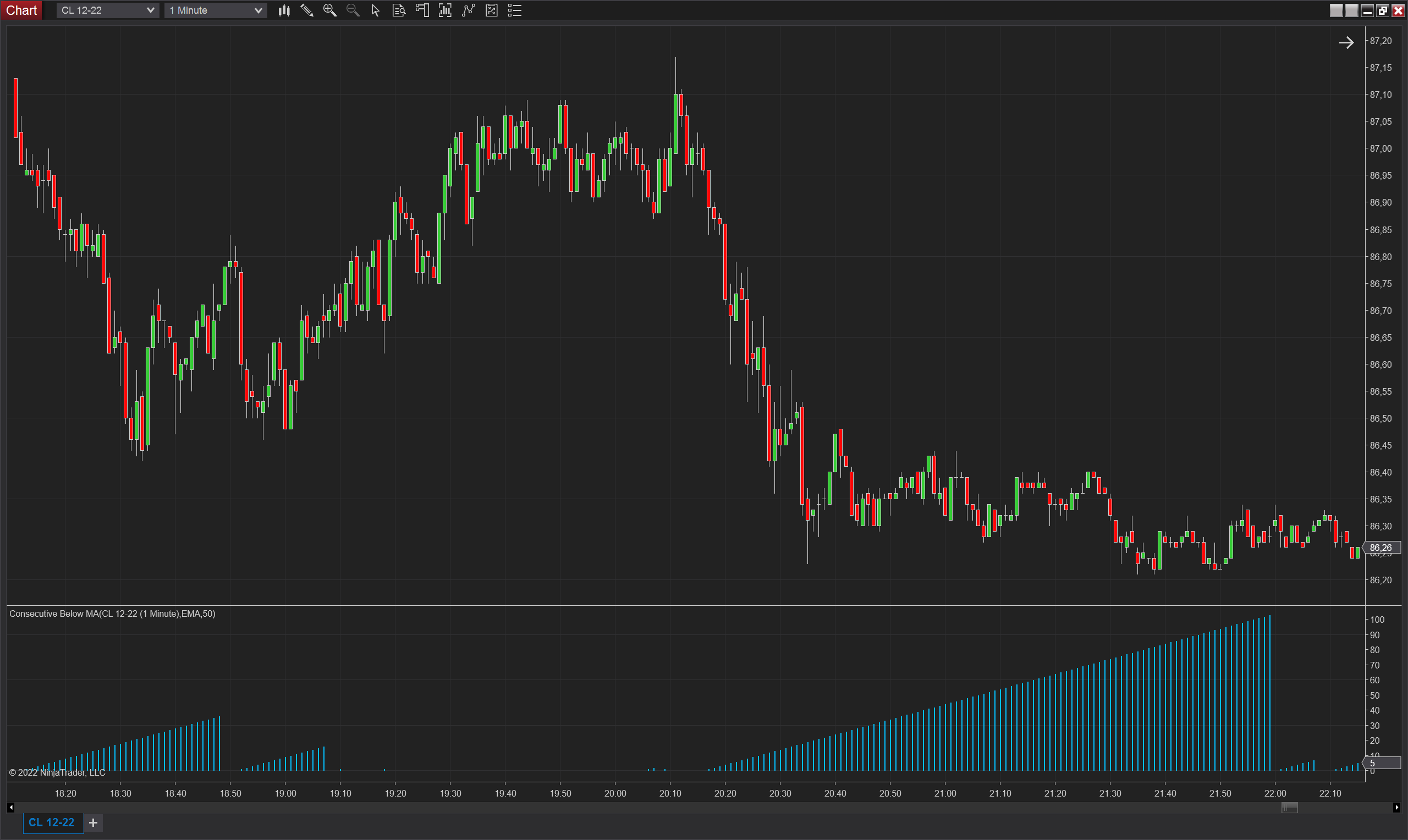
Task: Open the Data Box icon
Action: tap(399, 10)
